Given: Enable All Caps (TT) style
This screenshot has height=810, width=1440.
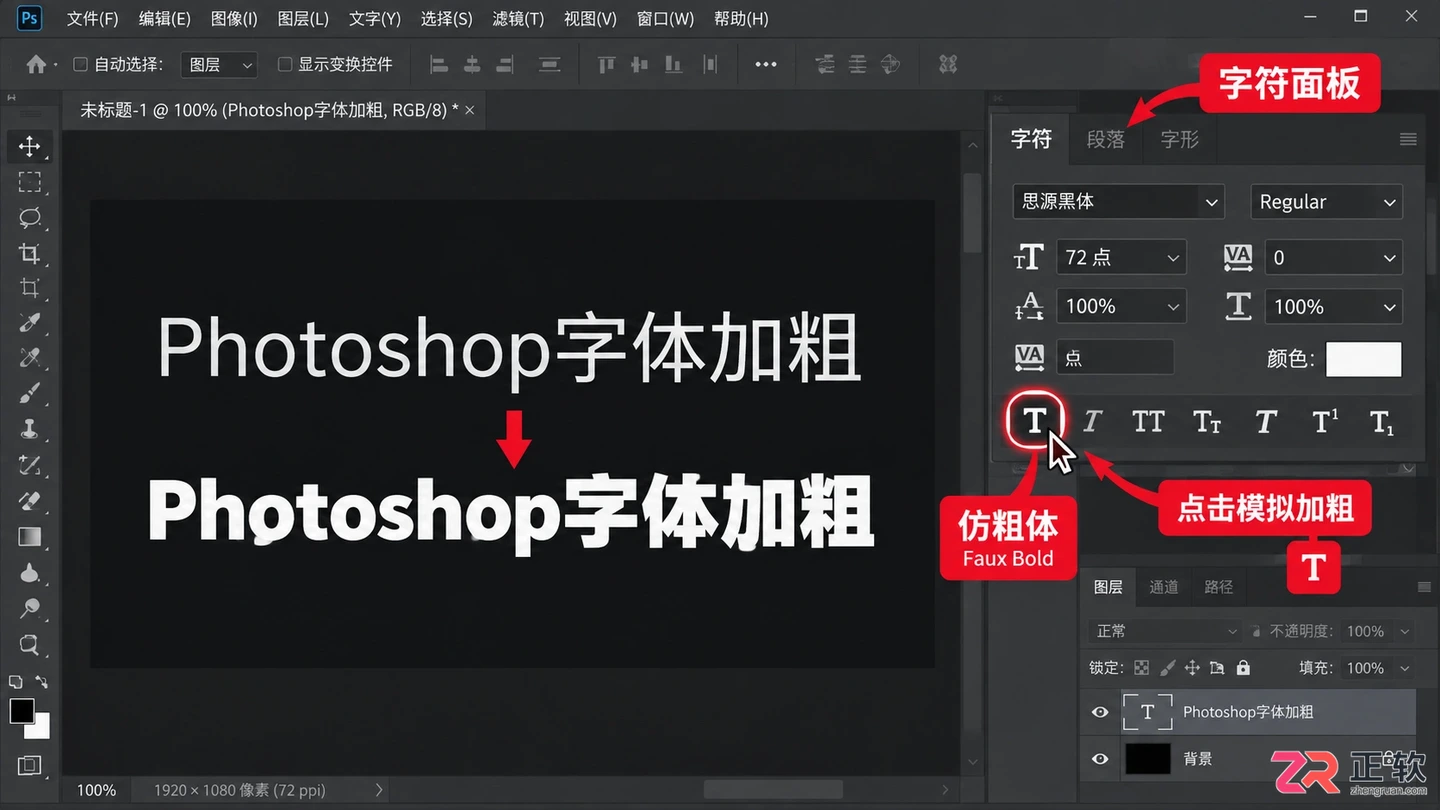Looking at the screenshot, I should [x=1148, y=422].
